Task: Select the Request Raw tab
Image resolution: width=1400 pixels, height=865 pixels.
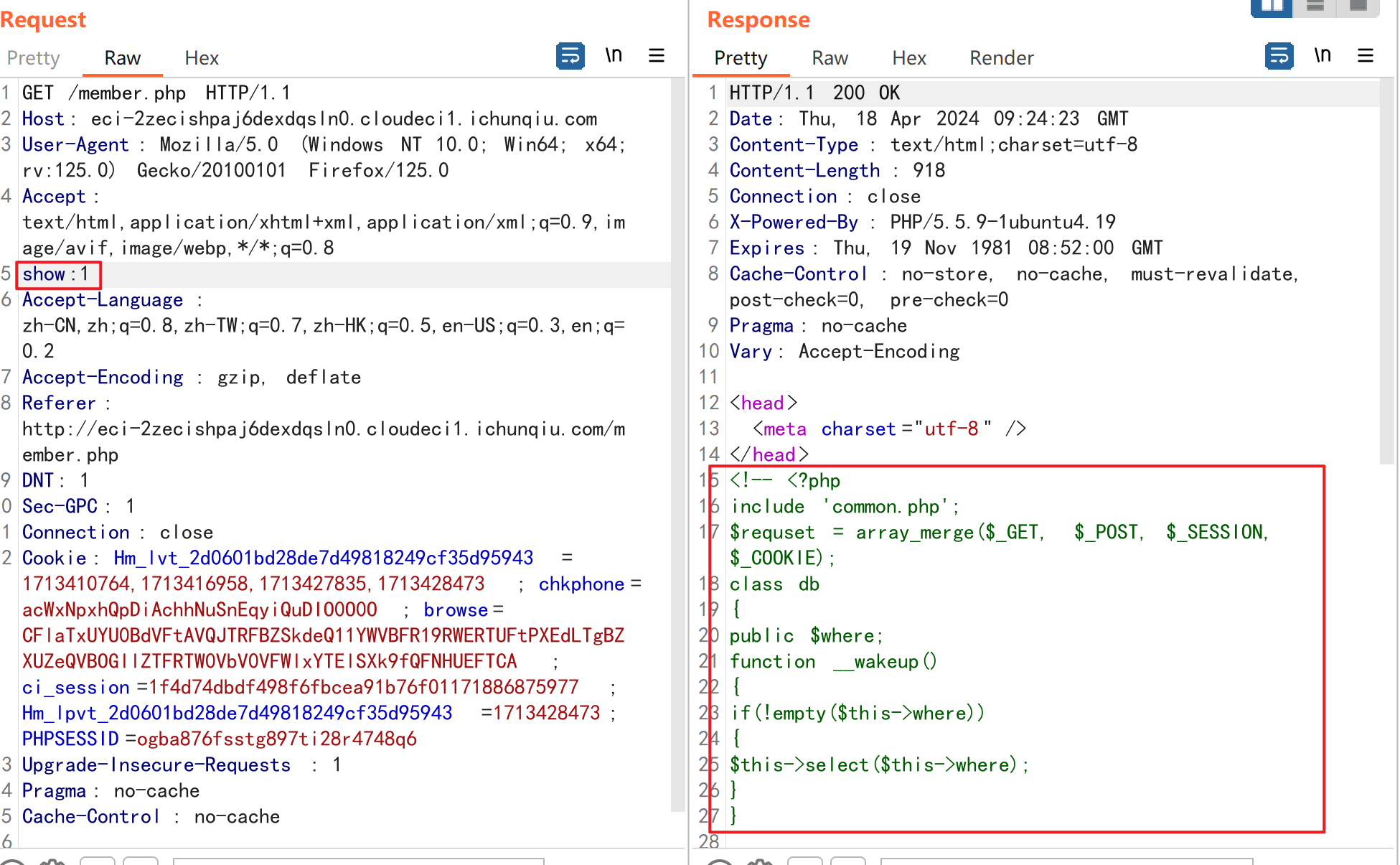Action: (122, 58)
